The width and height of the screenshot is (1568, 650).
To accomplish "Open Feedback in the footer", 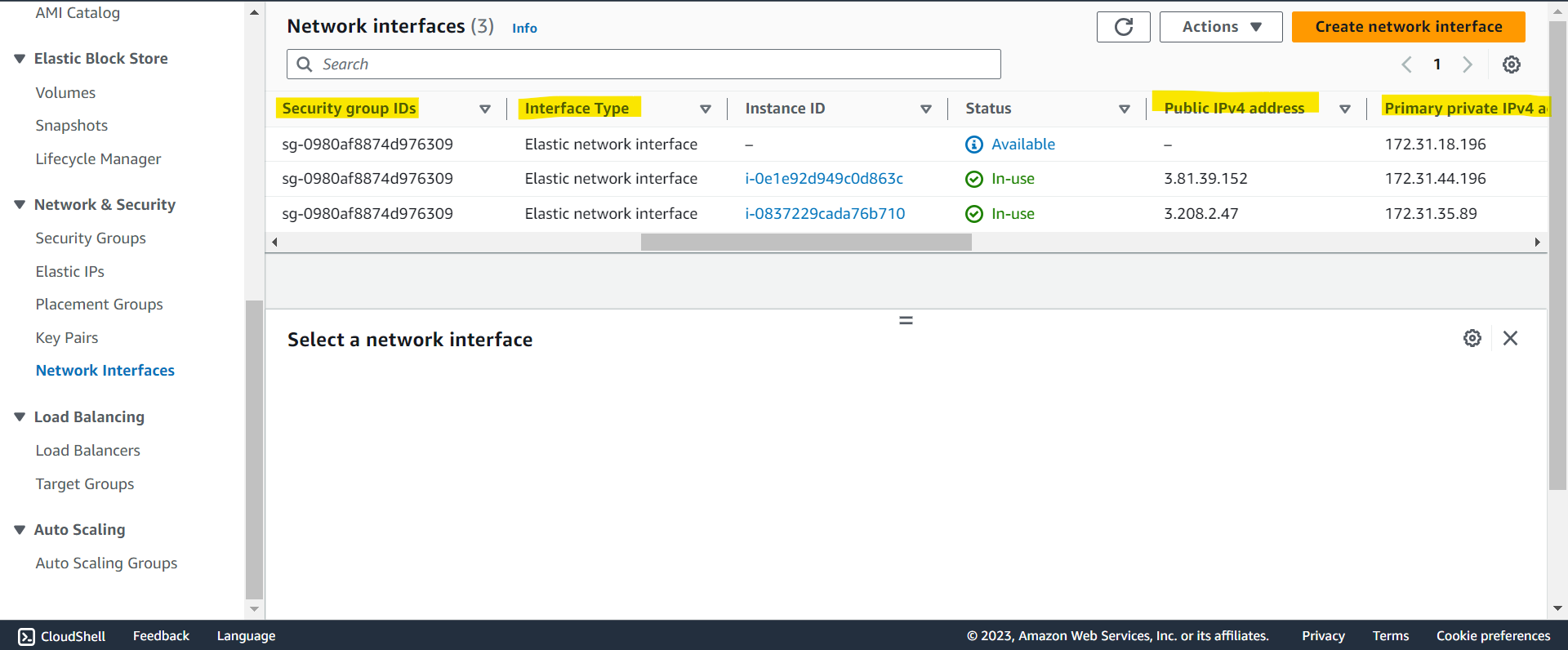I will 161,636.
